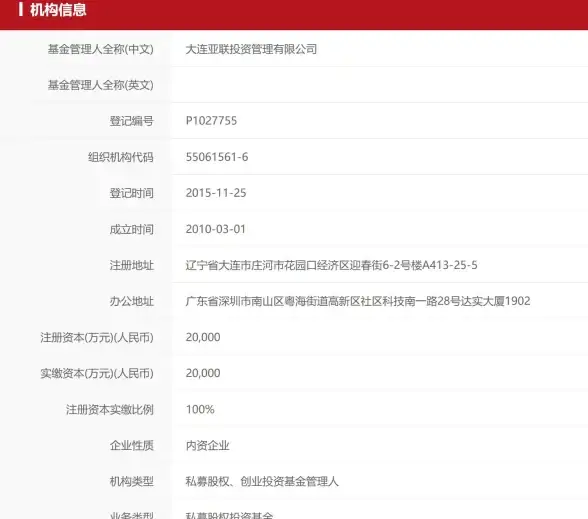Click the 组织机构代码 label

[x=121, y=157]
